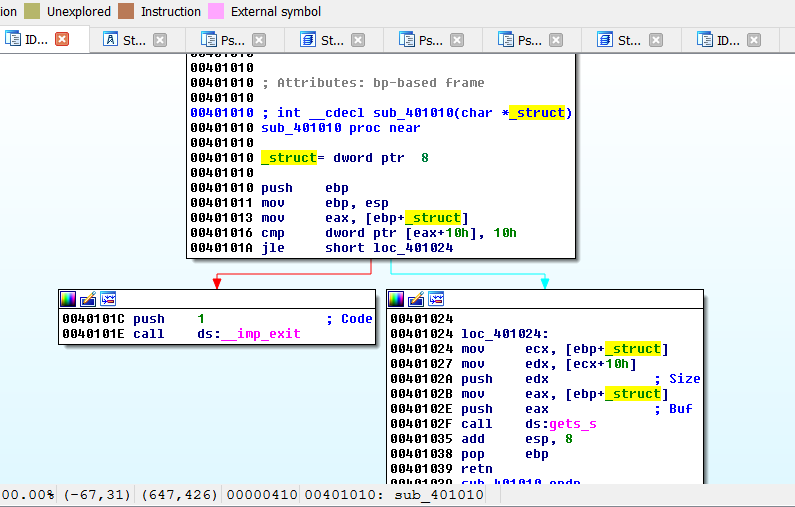
Task: Click the External symbol pink color swatch
Action: [216, 12]
